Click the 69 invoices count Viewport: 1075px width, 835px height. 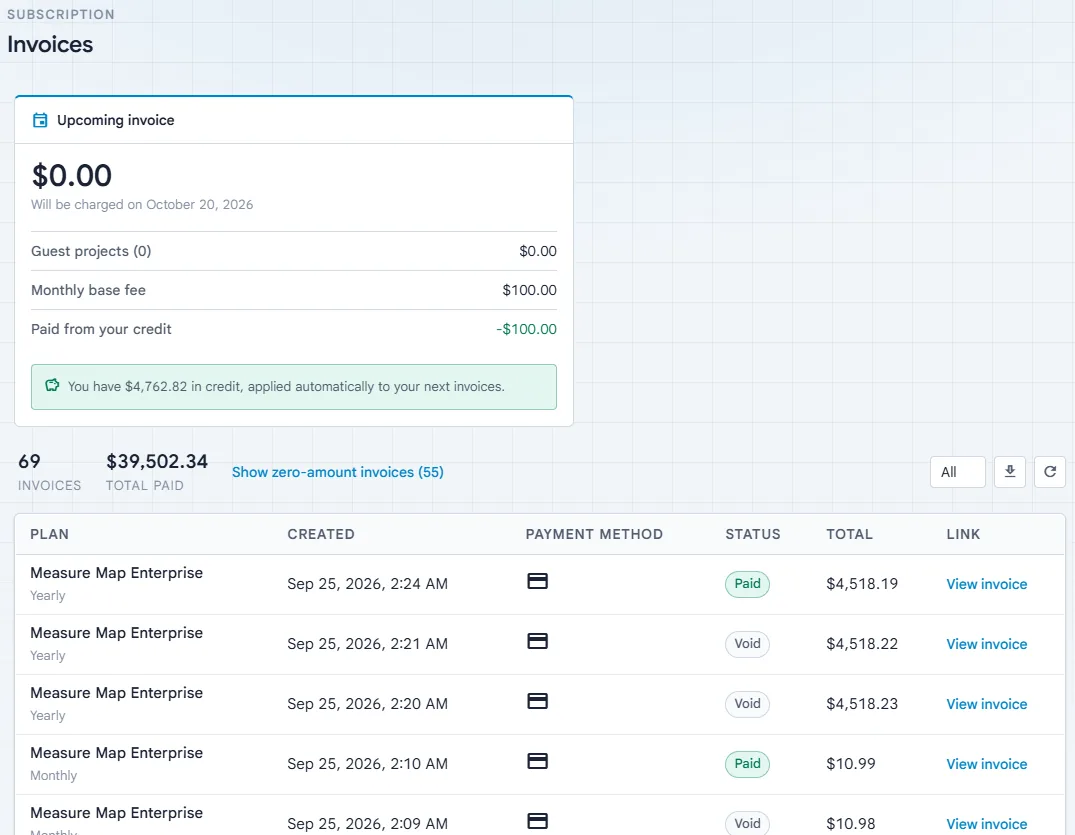point(29,461)
